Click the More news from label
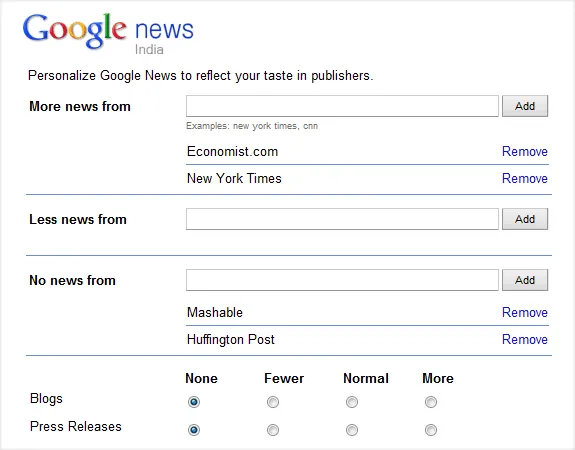The width and height of the screenshot is (575, 450). pyautogui.click(x=80, y=106)
